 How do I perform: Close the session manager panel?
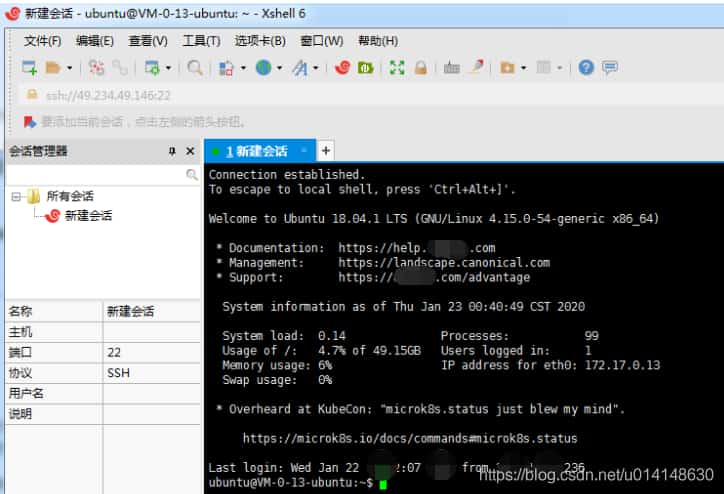click(190, 151)
